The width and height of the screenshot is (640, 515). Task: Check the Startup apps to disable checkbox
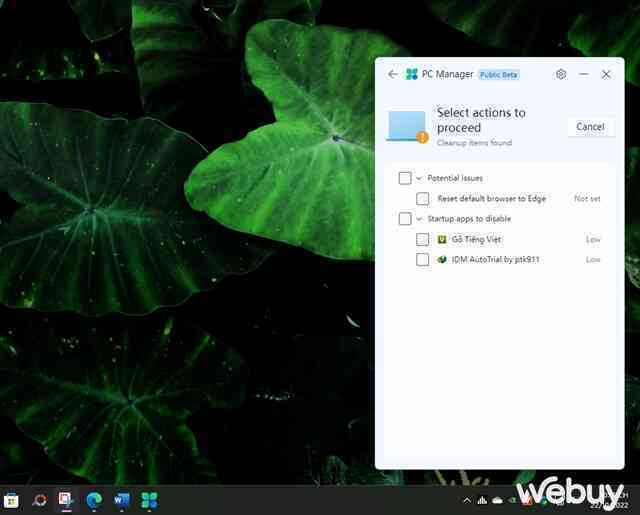pyautogui.click(x=405, y=219)
